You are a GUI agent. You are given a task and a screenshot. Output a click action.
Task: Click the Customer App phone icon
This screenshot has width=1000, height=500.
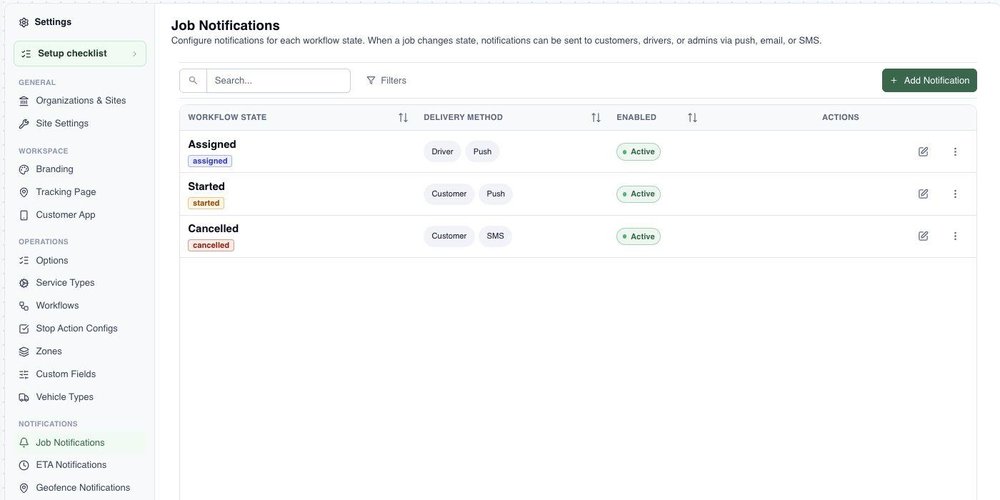click(24, 215)
